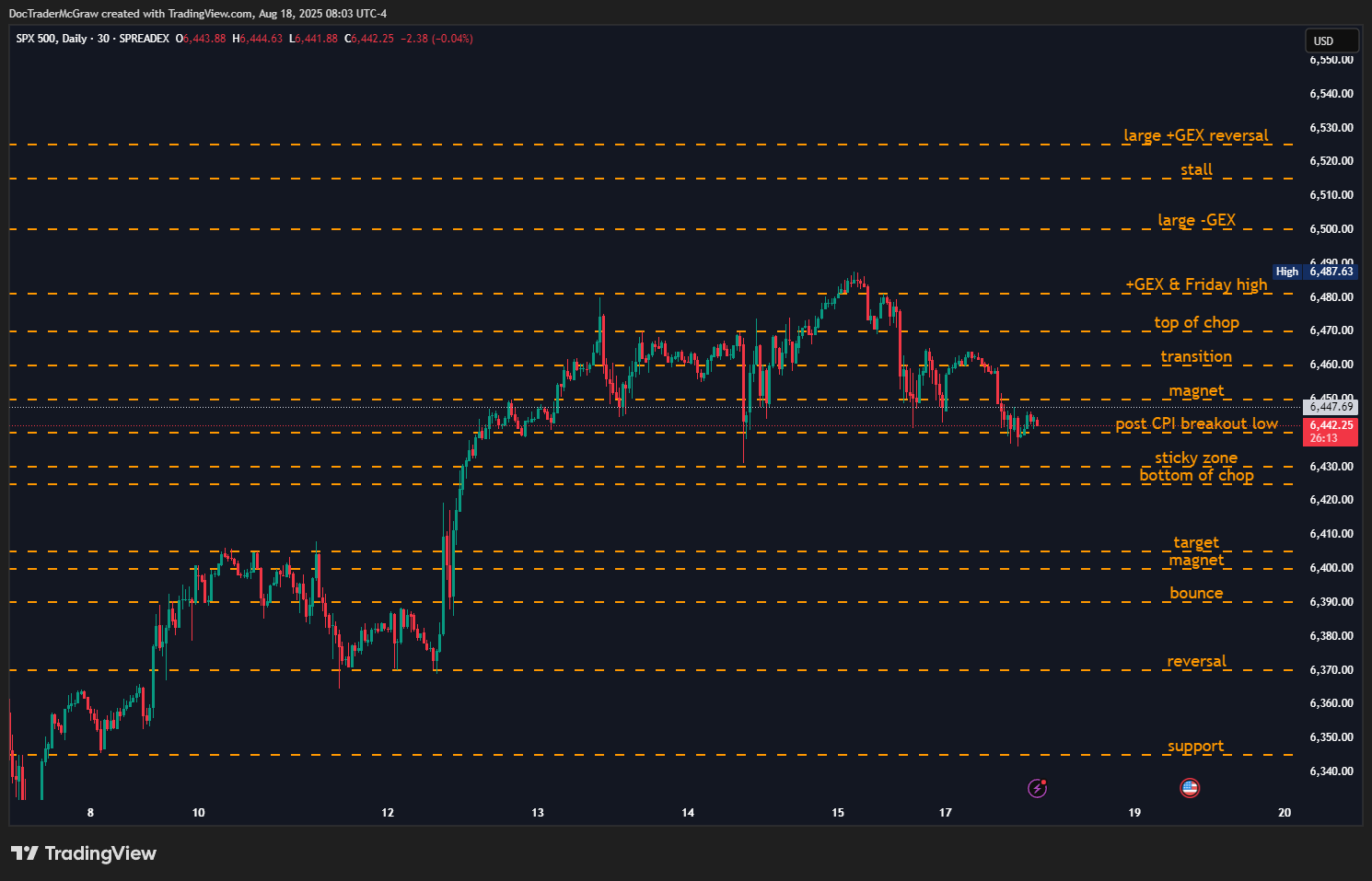Select date 12 on the time axis
The width and height of the screenshot is (1372, 881).
click(388, 813)
